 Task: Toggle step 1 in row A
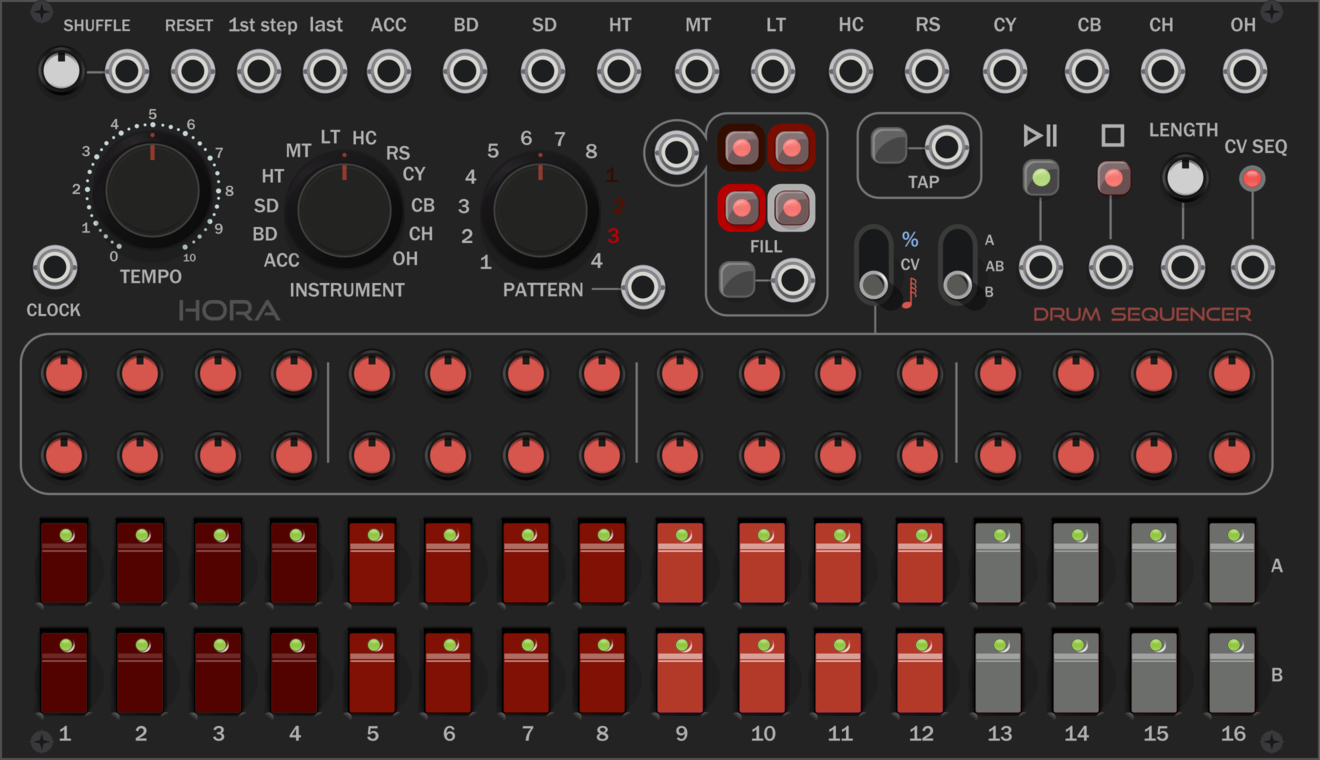pos(64,562)
